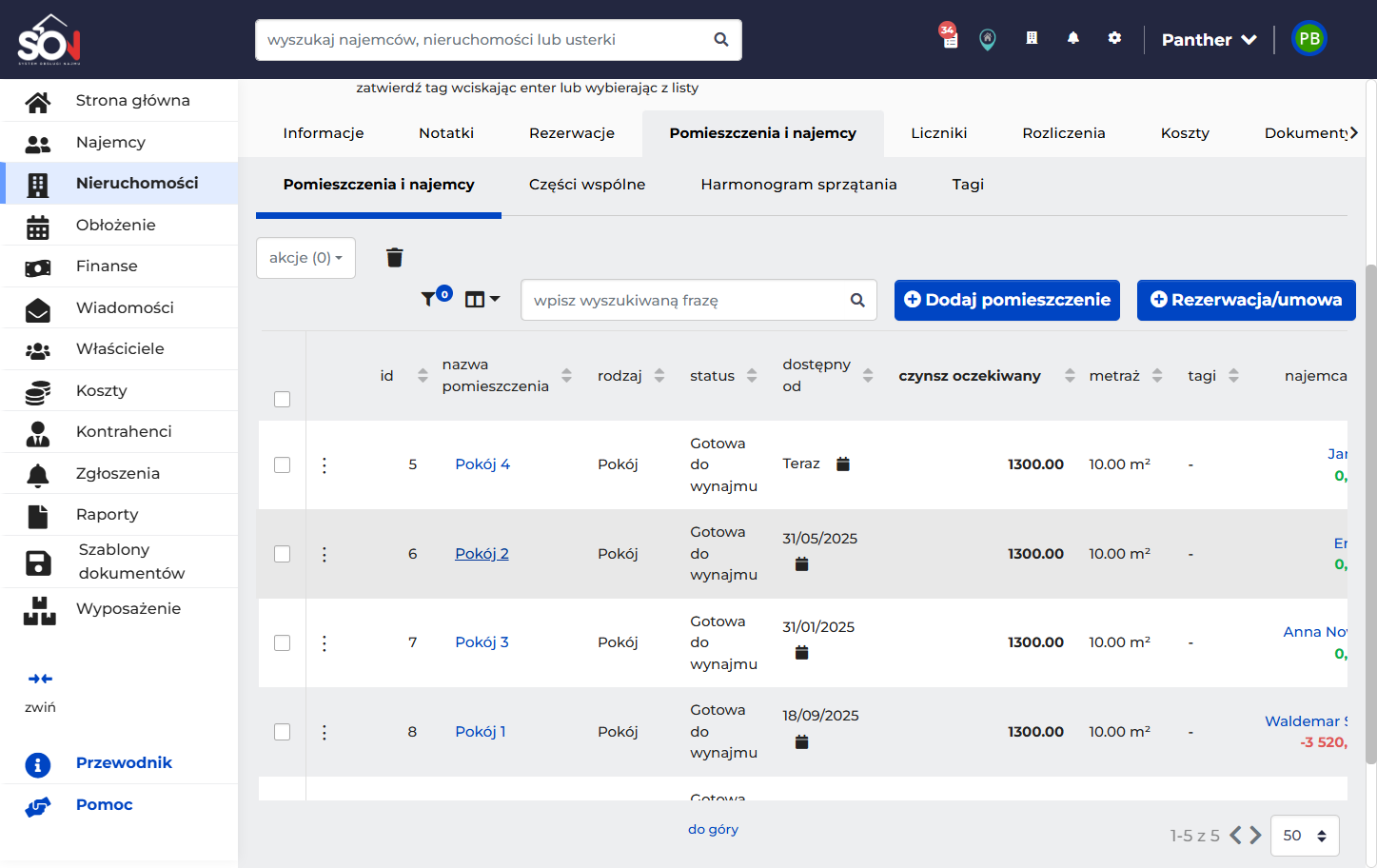Click calendar icon under 18/09/2025
This screenshot has height=868, width=1377.
802,741
